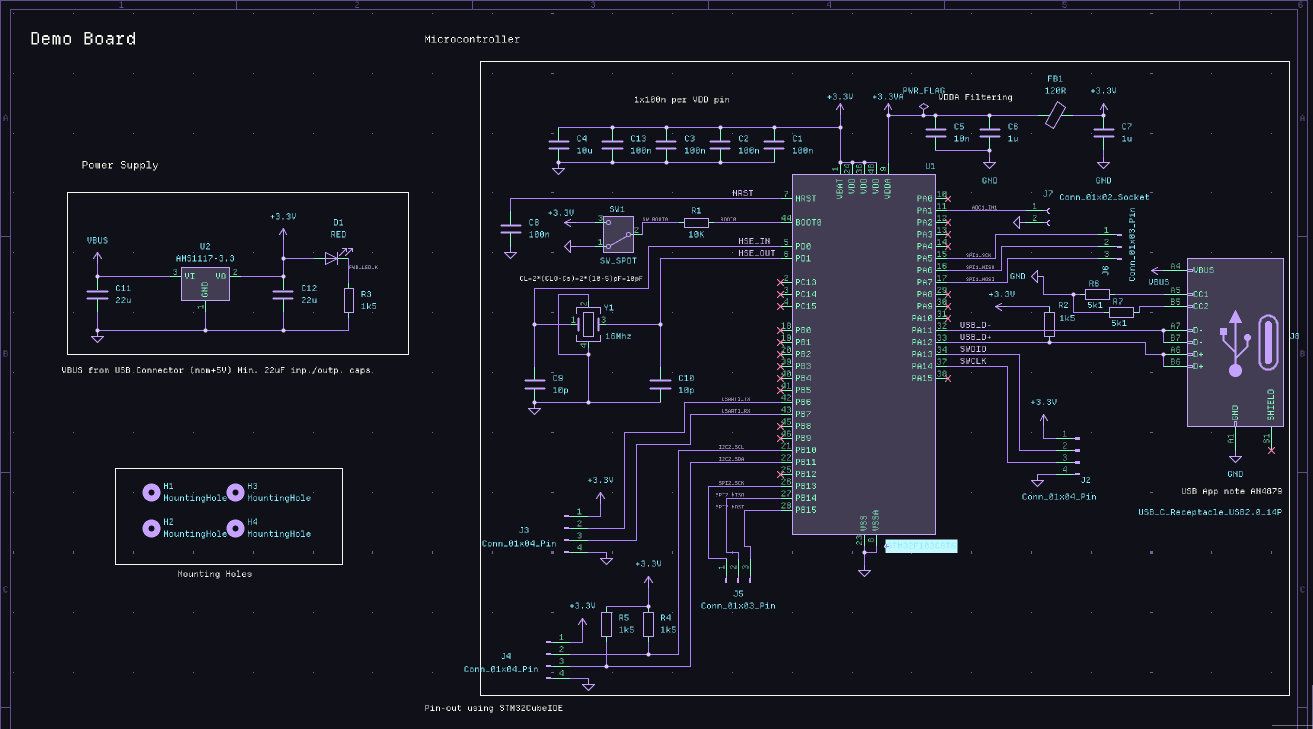This screenshot has width=1313, height=729.
Task: Select the ferrite bead FB1 symbol
Action: [x=1055, y=117]
